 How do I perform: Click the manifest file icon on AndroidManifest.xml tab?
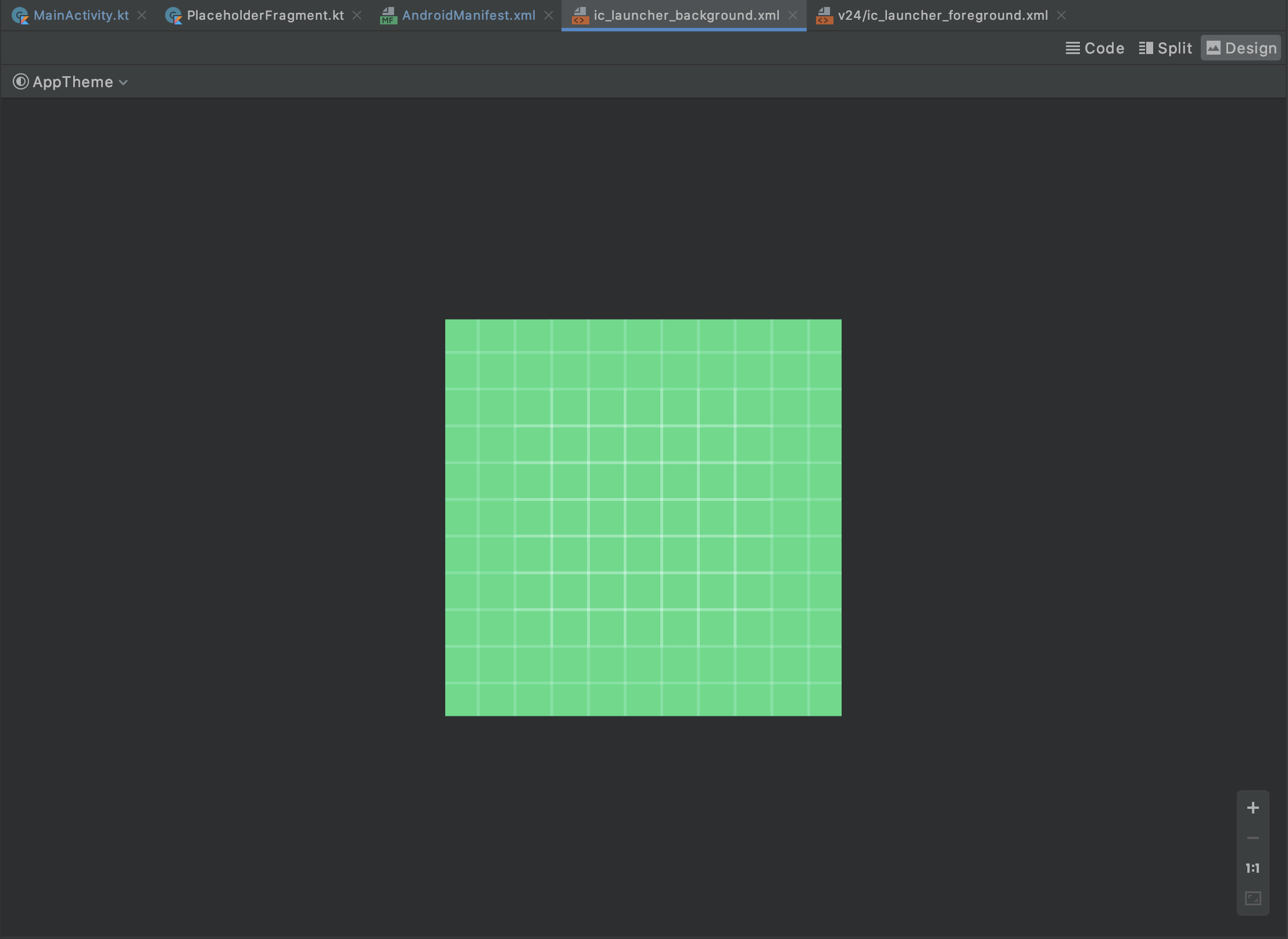point(388,16)
